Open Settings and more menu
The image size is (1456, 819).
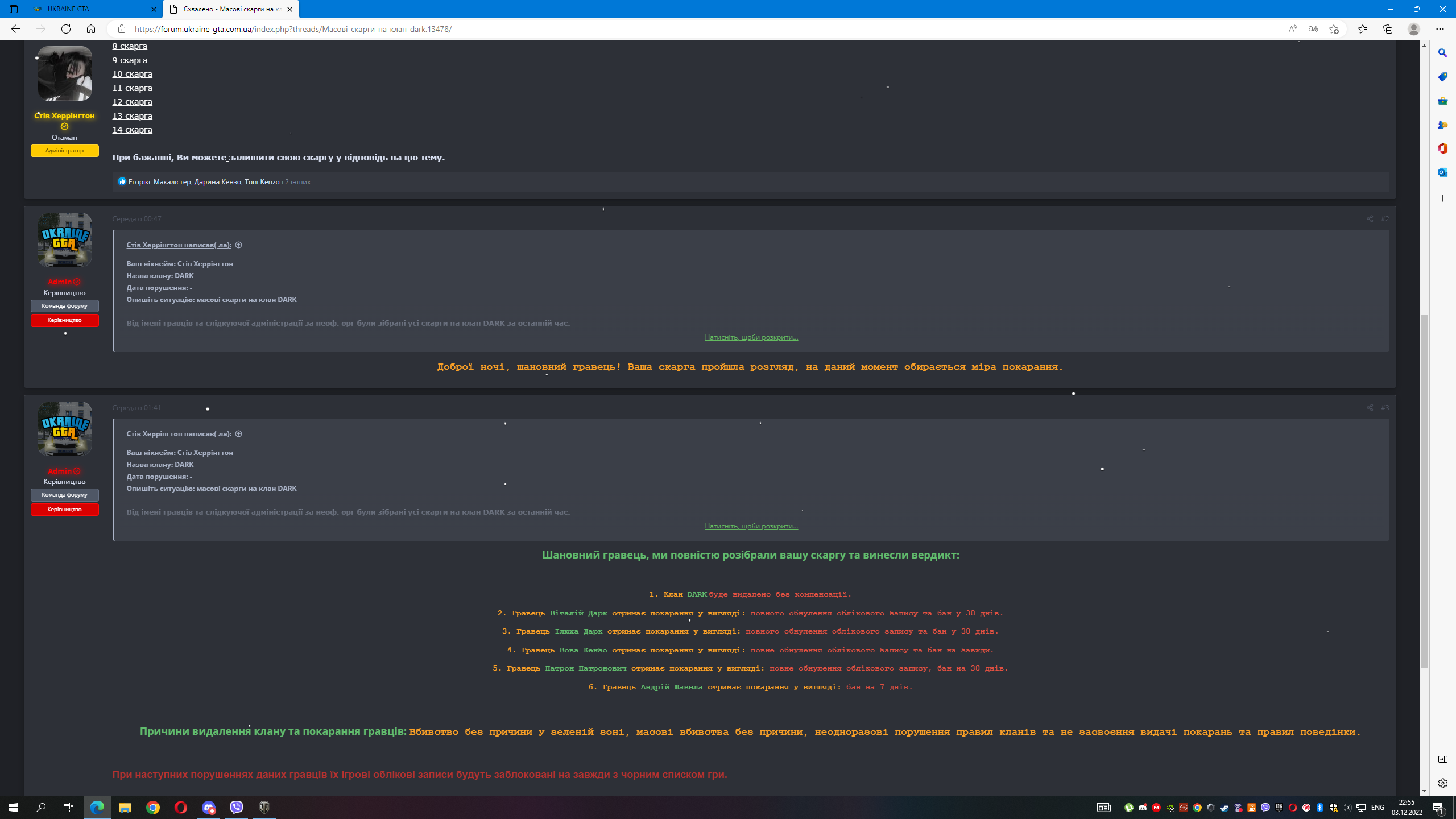(1440, 29)
